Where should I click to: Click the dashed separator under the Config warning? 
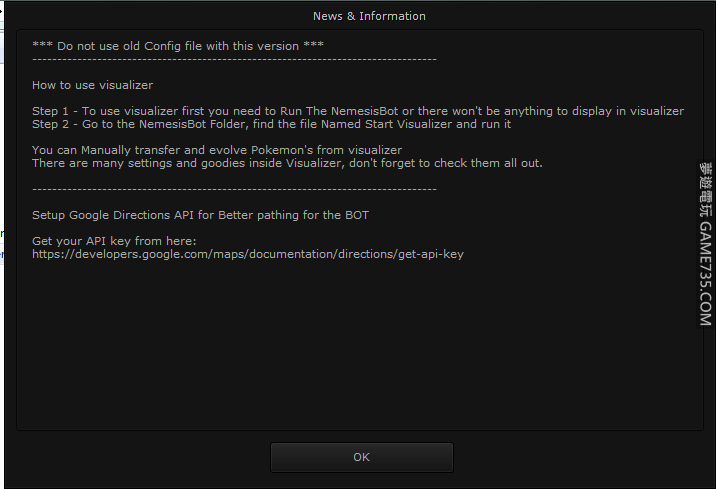[234, 59]
